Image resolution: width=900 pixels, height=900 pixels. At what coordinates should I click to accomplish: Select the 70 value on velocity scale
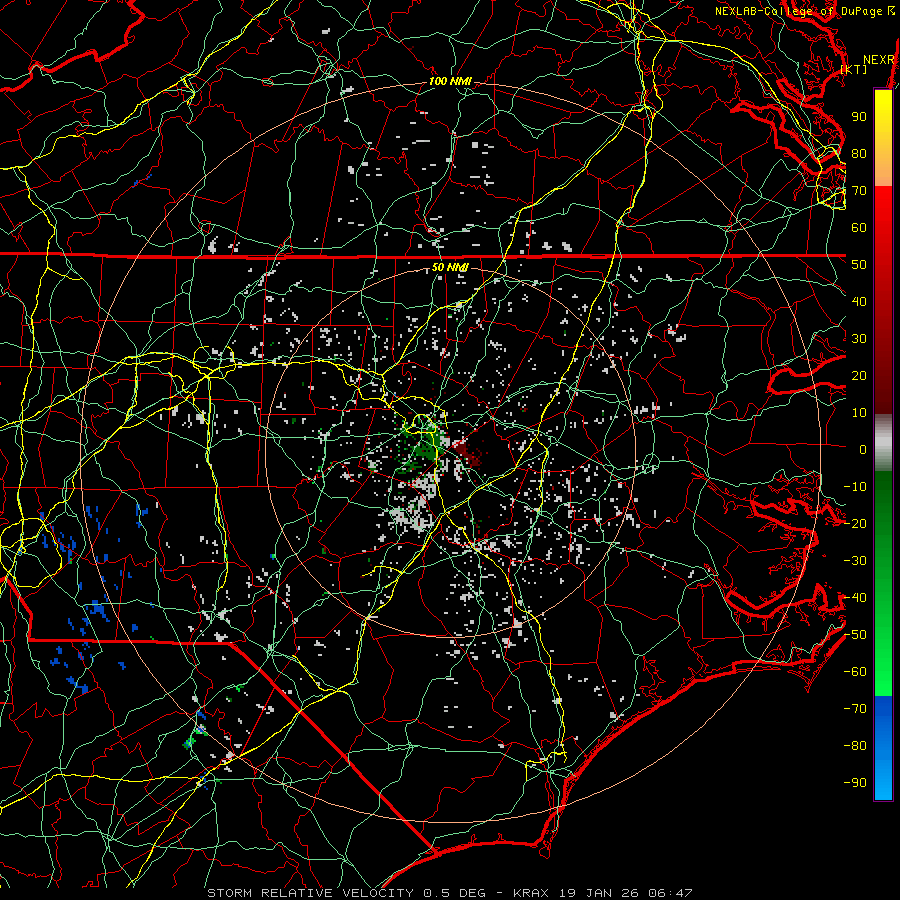click(859, 191)
